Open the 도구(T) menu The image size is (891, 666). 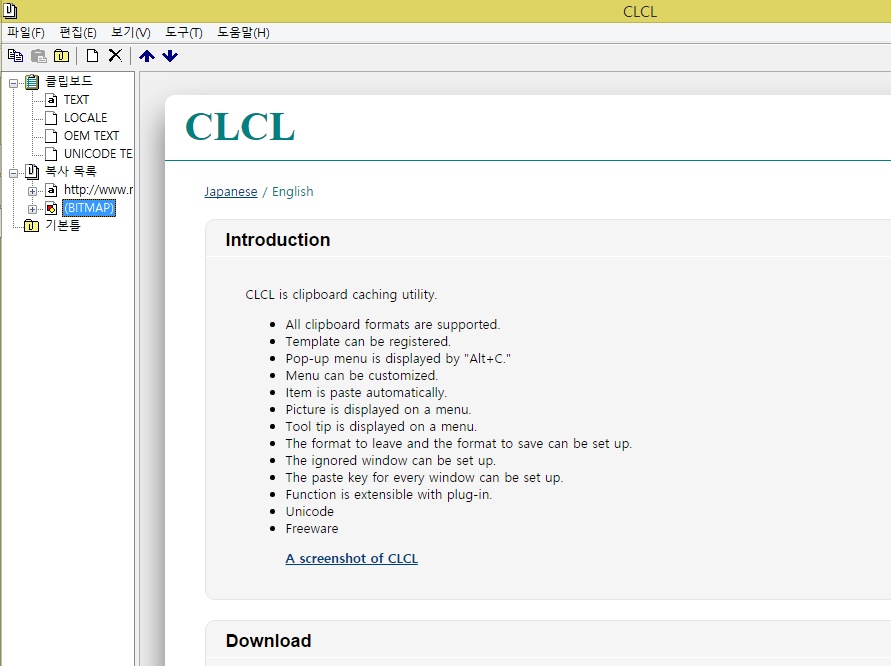[184, 32]
